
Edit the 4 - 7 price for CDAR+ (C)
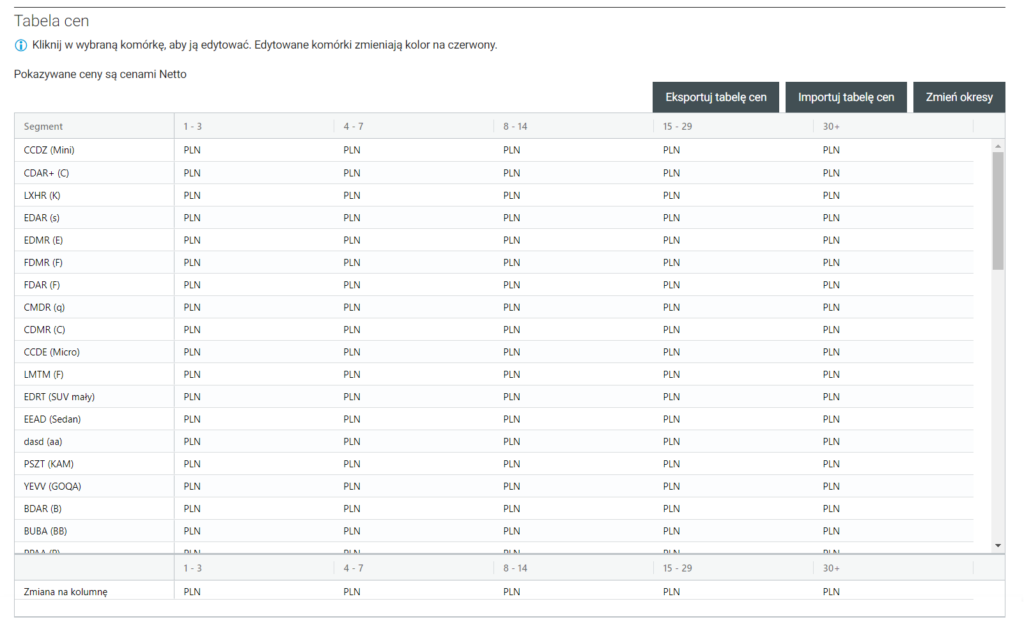click(x=414, y=173)
